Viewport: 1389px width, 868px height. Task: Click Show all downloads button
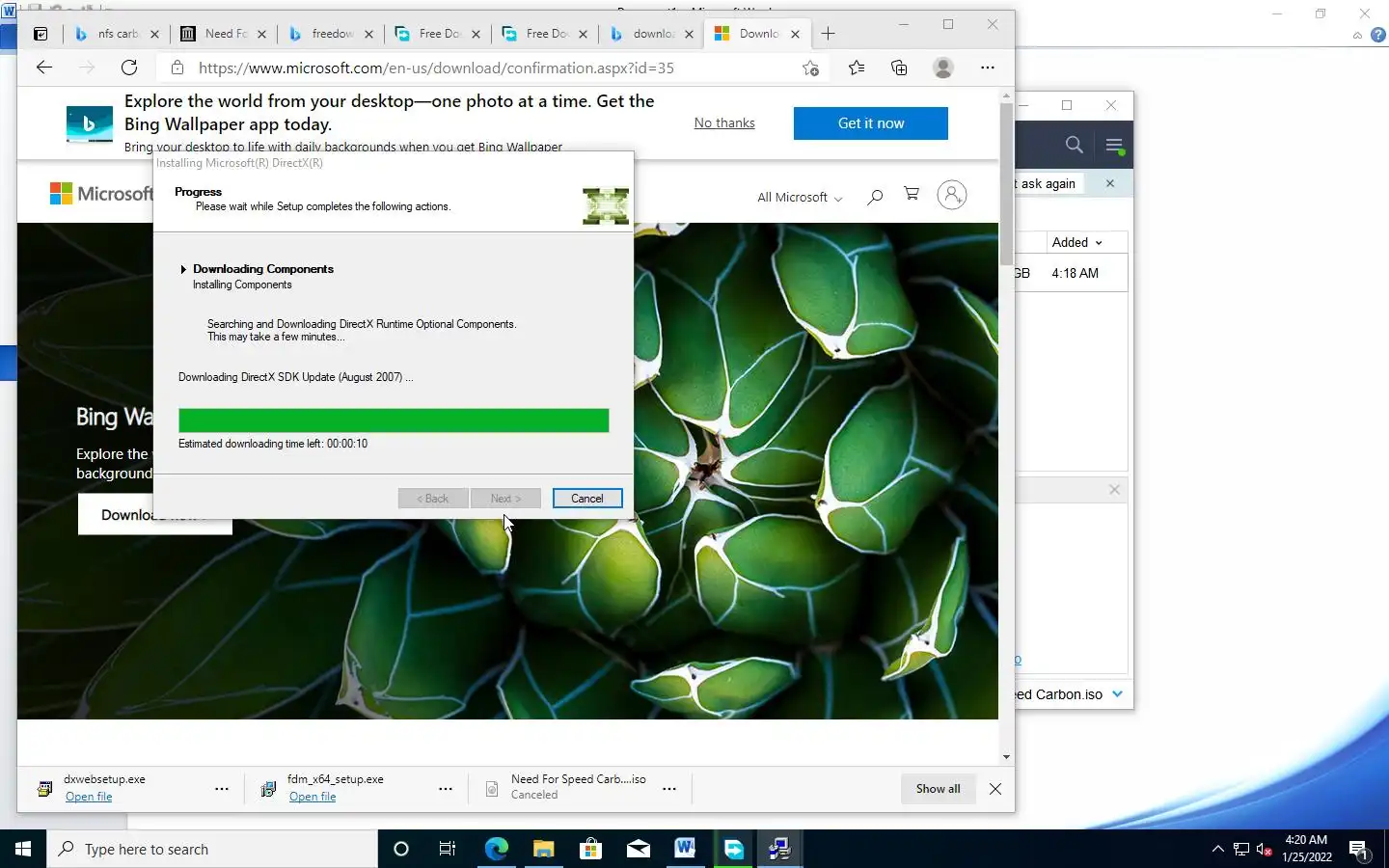pyautogui.click(x=939, y=789)
